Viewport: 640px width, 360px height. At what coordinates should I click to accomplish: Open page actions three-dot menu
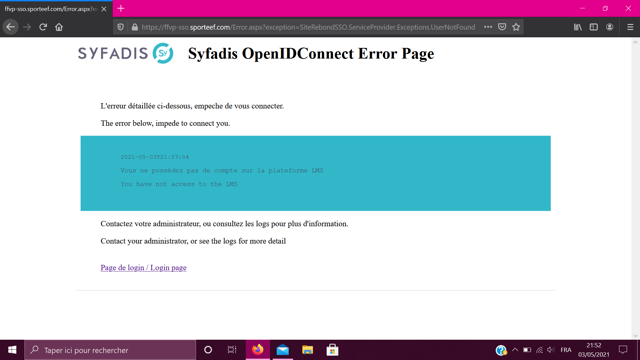[488, 27]
